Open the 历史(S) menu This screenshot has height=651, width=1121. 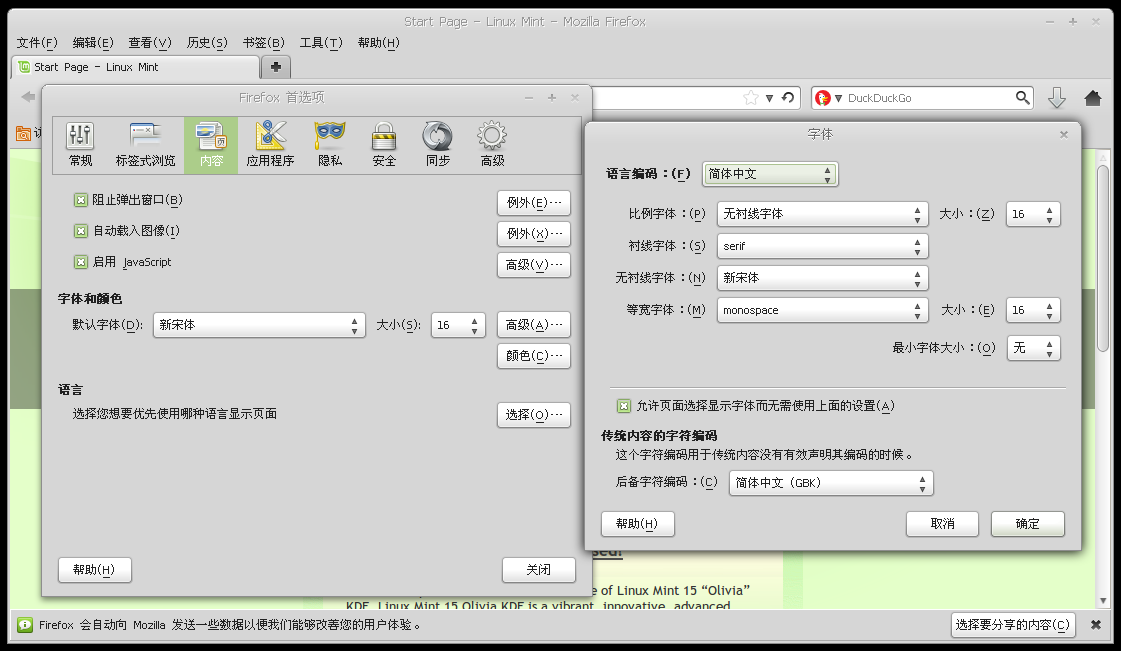[207, 43]
